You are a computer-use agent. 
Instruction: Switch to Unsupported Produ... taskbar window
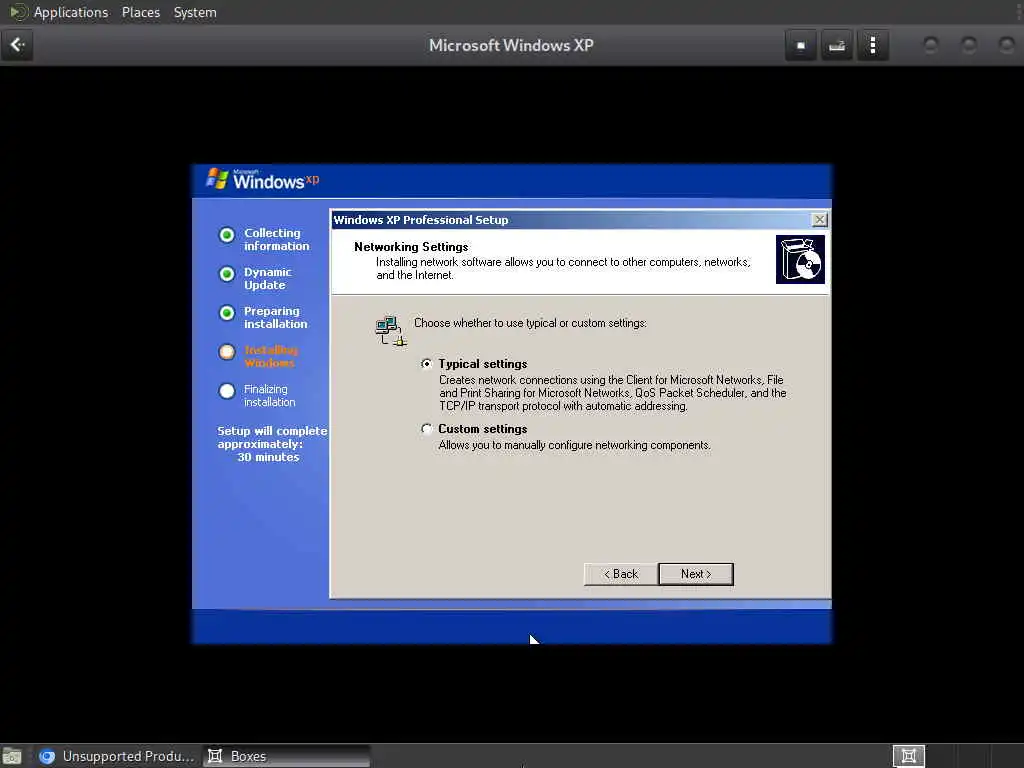[116, 756]
